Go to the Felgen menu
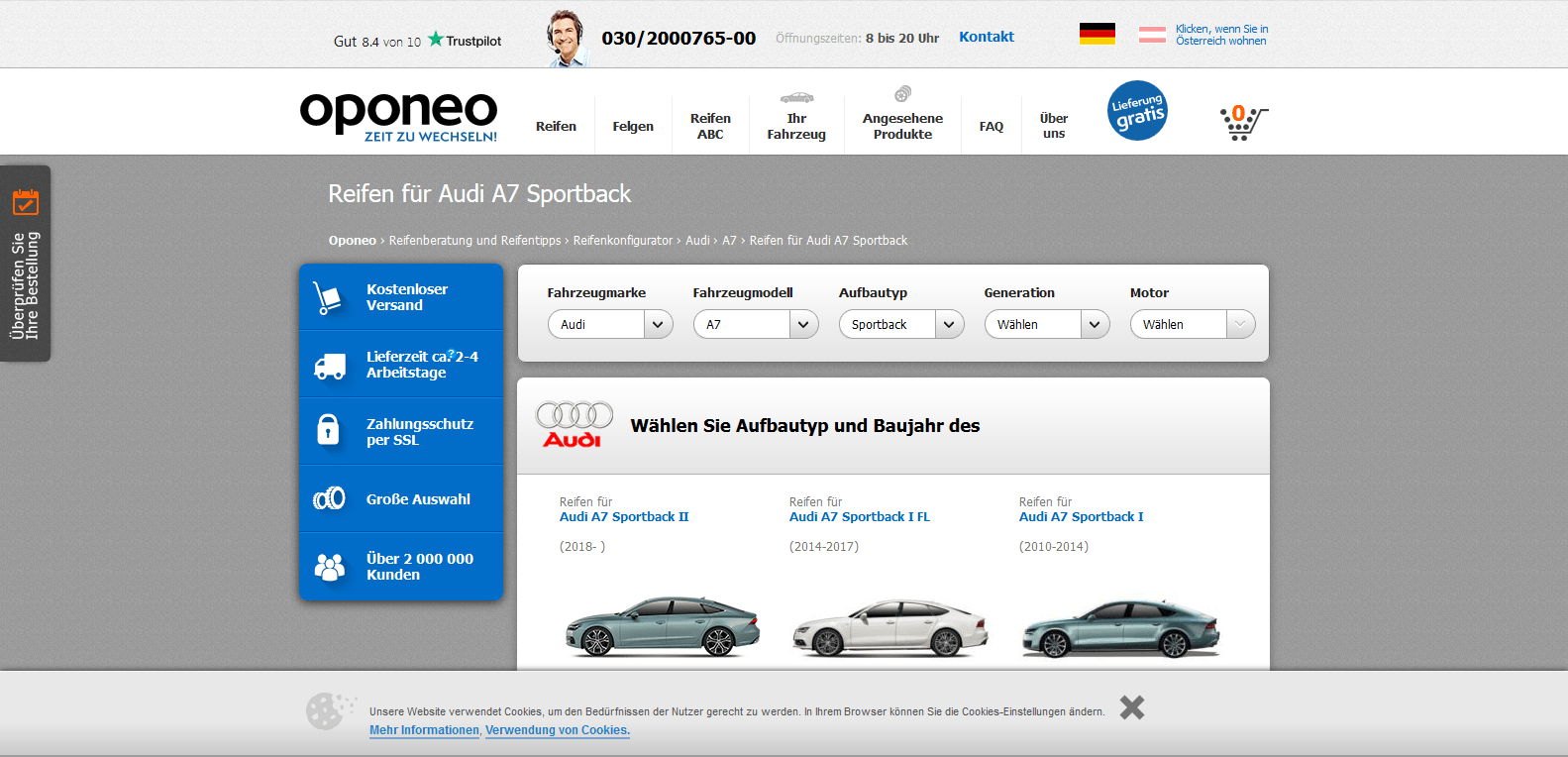The height and width of the screenshot is (757, 1568). point(633,126)
